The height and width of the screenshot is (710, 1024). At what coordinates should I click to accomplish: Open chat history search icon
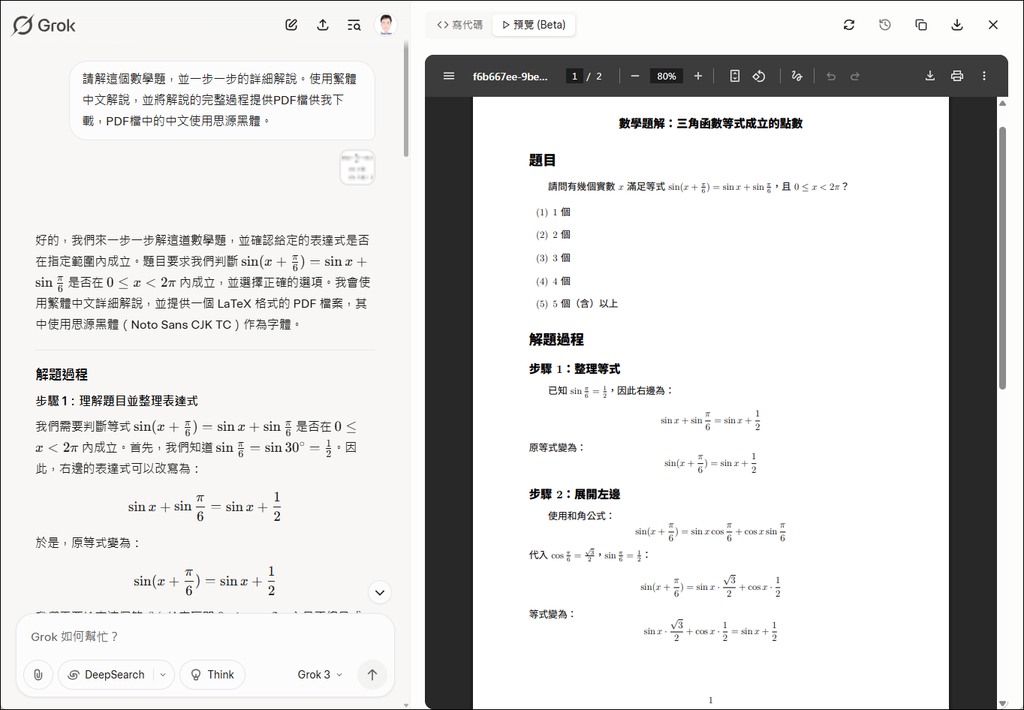coord(354,25)
